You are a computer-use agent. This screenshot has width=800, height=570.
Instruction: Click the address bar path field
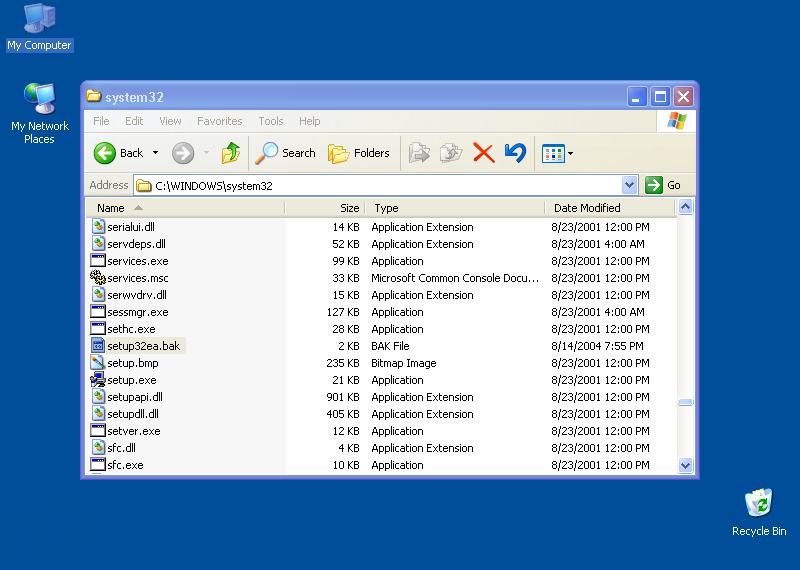coord(378,185)
